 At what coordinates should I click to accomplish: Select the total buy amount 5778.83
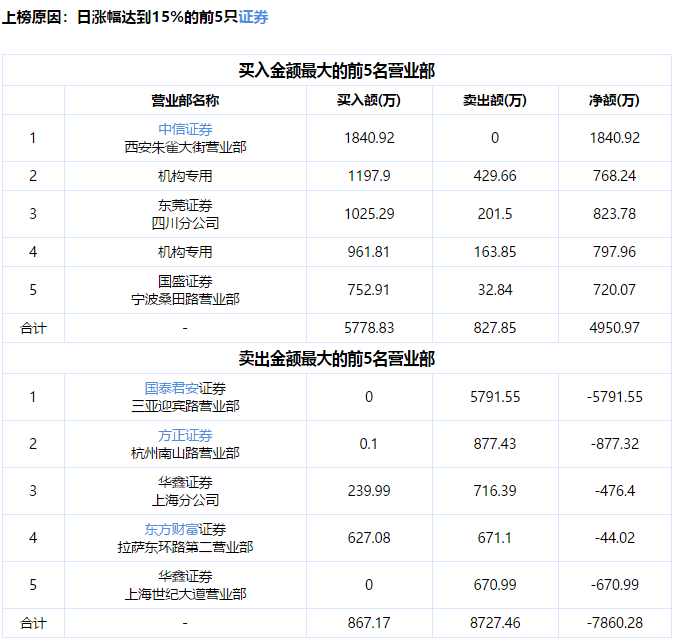click(x=369, y=328)
